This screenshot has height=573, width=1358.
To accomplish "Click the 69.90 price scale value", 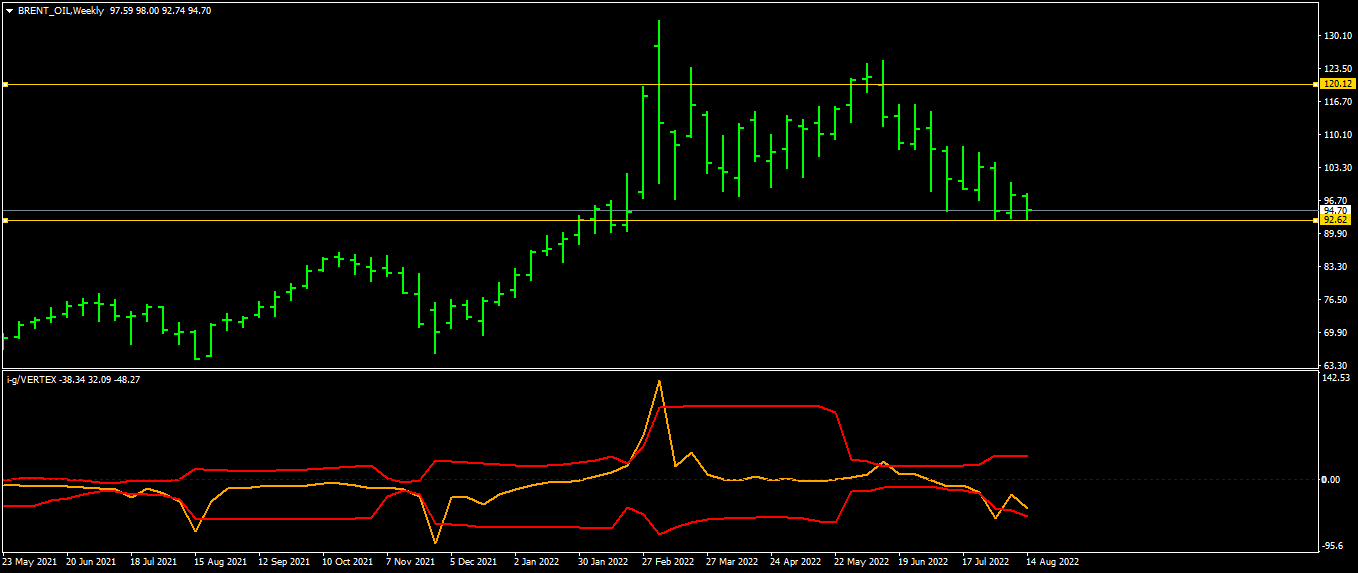I will [x=1336, y=333].
